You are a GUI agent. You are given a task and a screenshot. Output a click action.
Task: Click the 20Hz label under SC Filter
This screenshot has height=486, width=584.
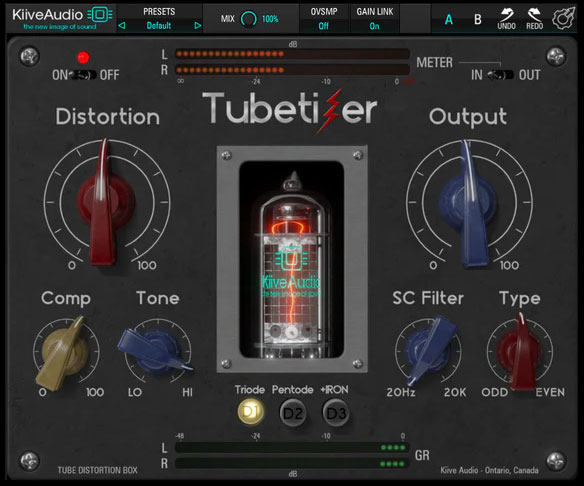click(401, 392)
